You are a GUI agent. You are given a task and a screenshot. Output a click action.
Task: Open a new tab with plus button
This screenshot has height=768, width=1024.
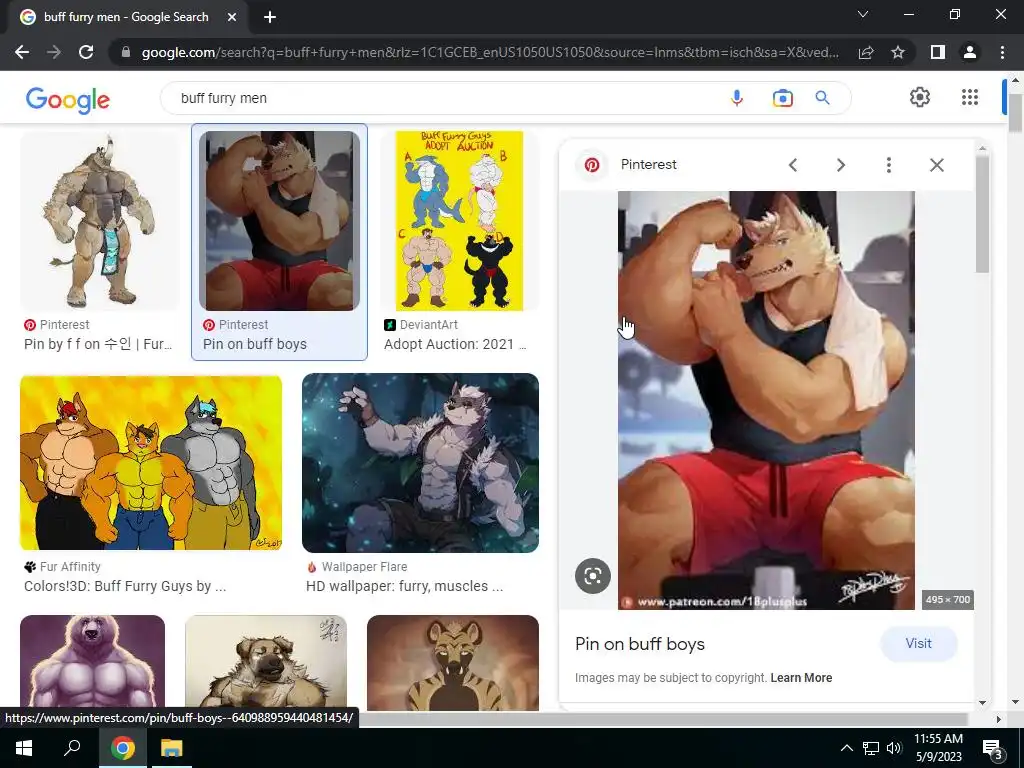point(270,17)
